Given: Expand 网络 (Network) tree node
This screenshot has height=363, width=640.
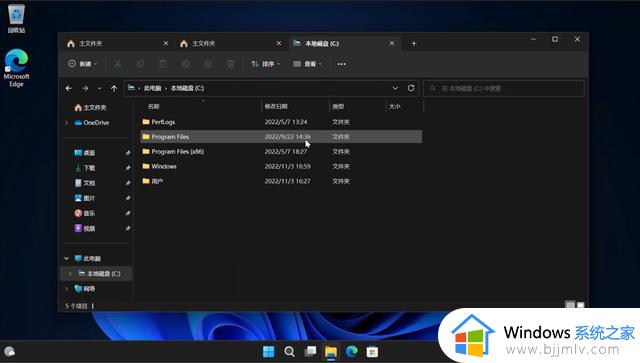Looking at the screenshot, I should tap(67, 289).
